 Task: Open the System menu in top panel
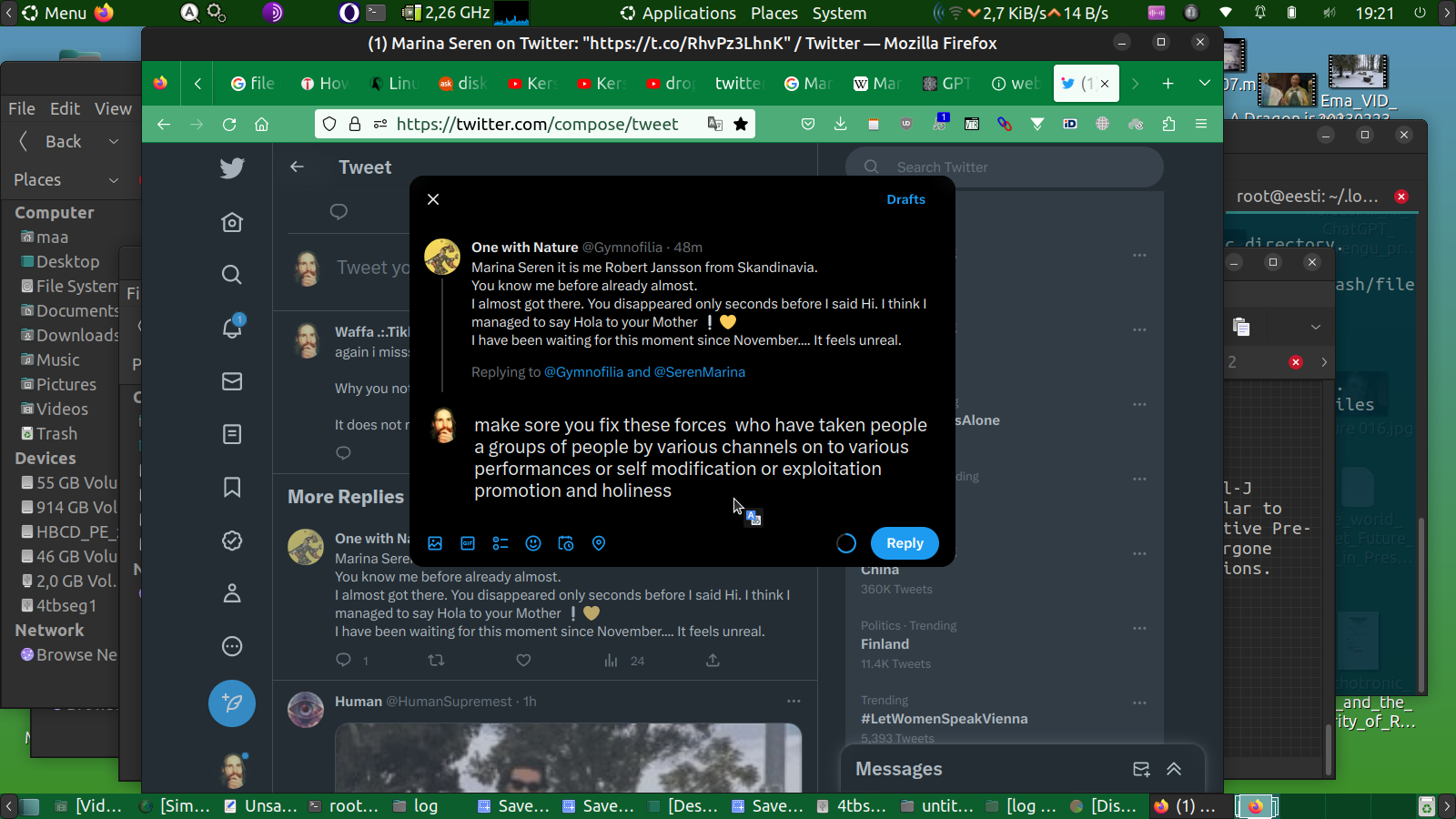pyautogui.click(x=839, y=14)
